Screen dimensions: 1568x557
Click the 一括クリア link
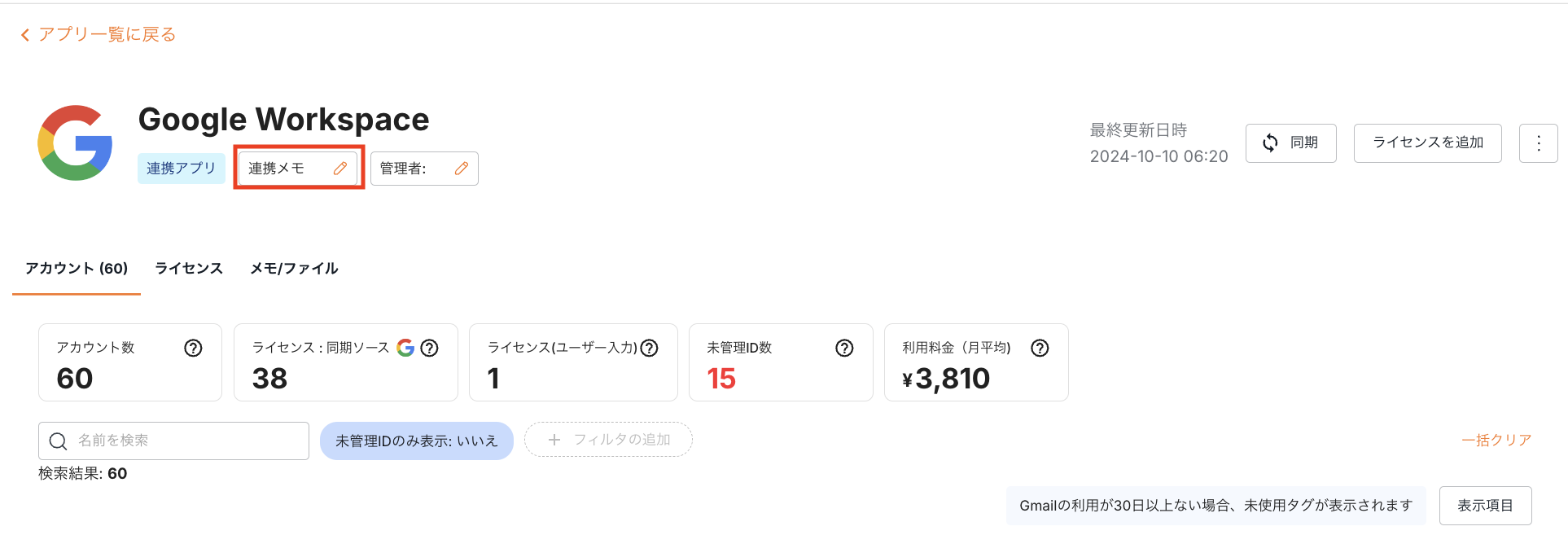pyautogui.click(x=1496, y=441)
